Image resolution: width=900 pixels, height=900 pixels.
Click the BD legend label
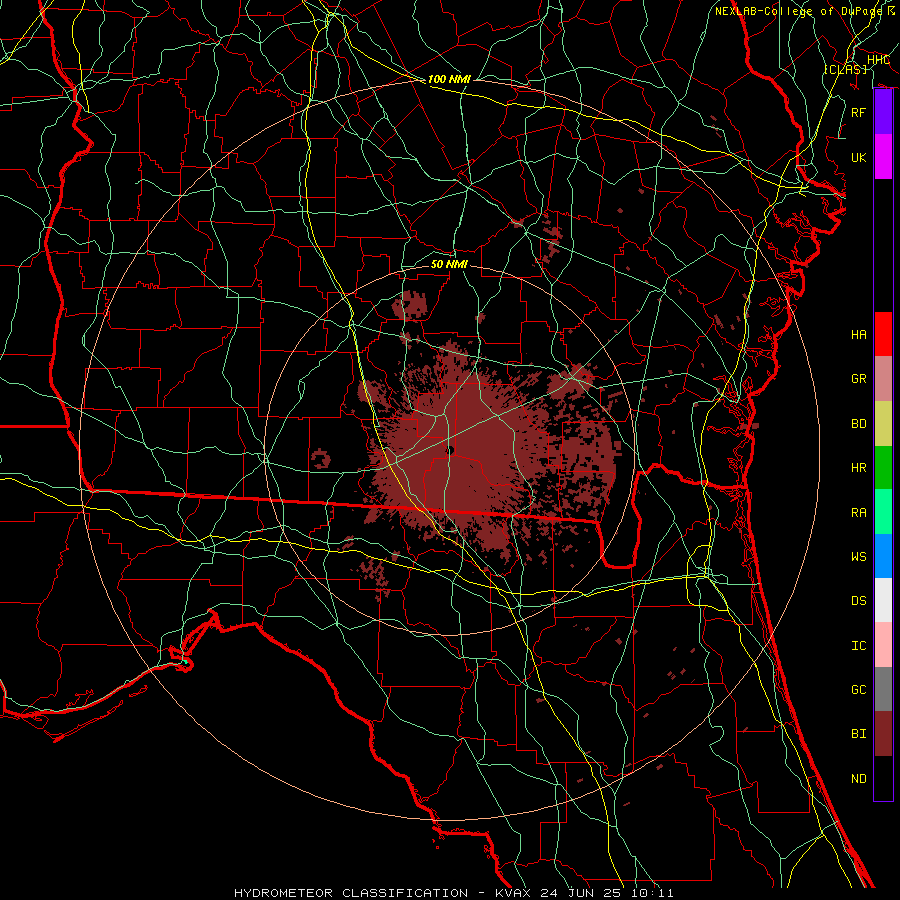point(859,424)
